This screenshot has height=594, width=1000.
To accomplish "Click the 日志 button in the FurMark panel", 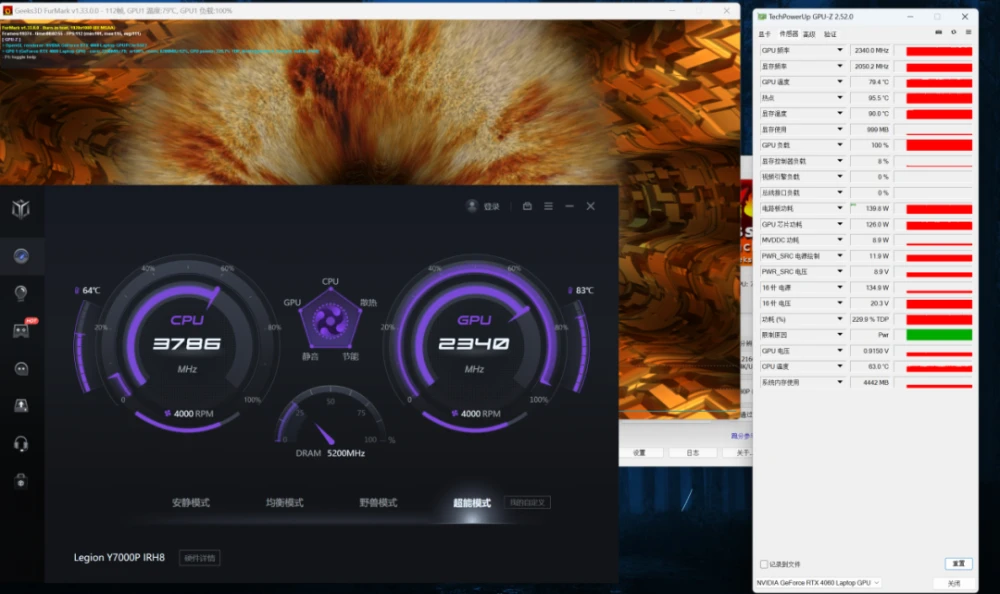I will point(693,452).
